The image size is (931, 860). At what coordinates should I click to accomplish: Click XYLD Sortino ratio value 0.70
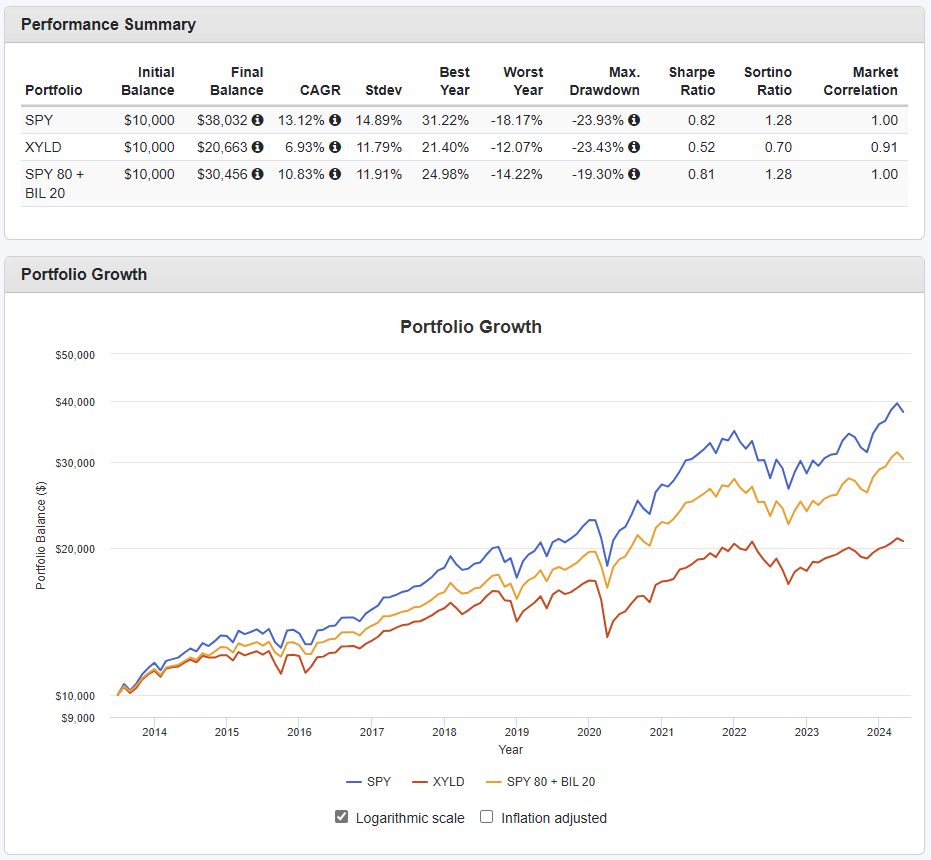778,147
